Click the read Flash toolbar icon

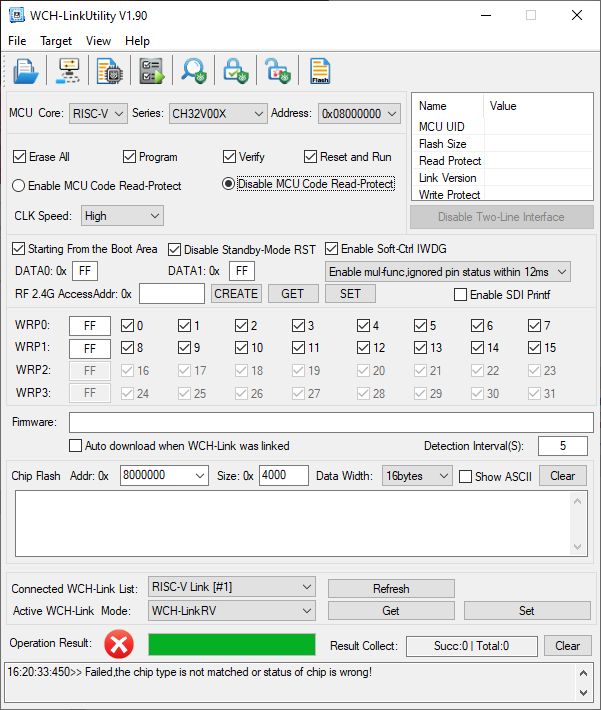click(x=320, y=71)
